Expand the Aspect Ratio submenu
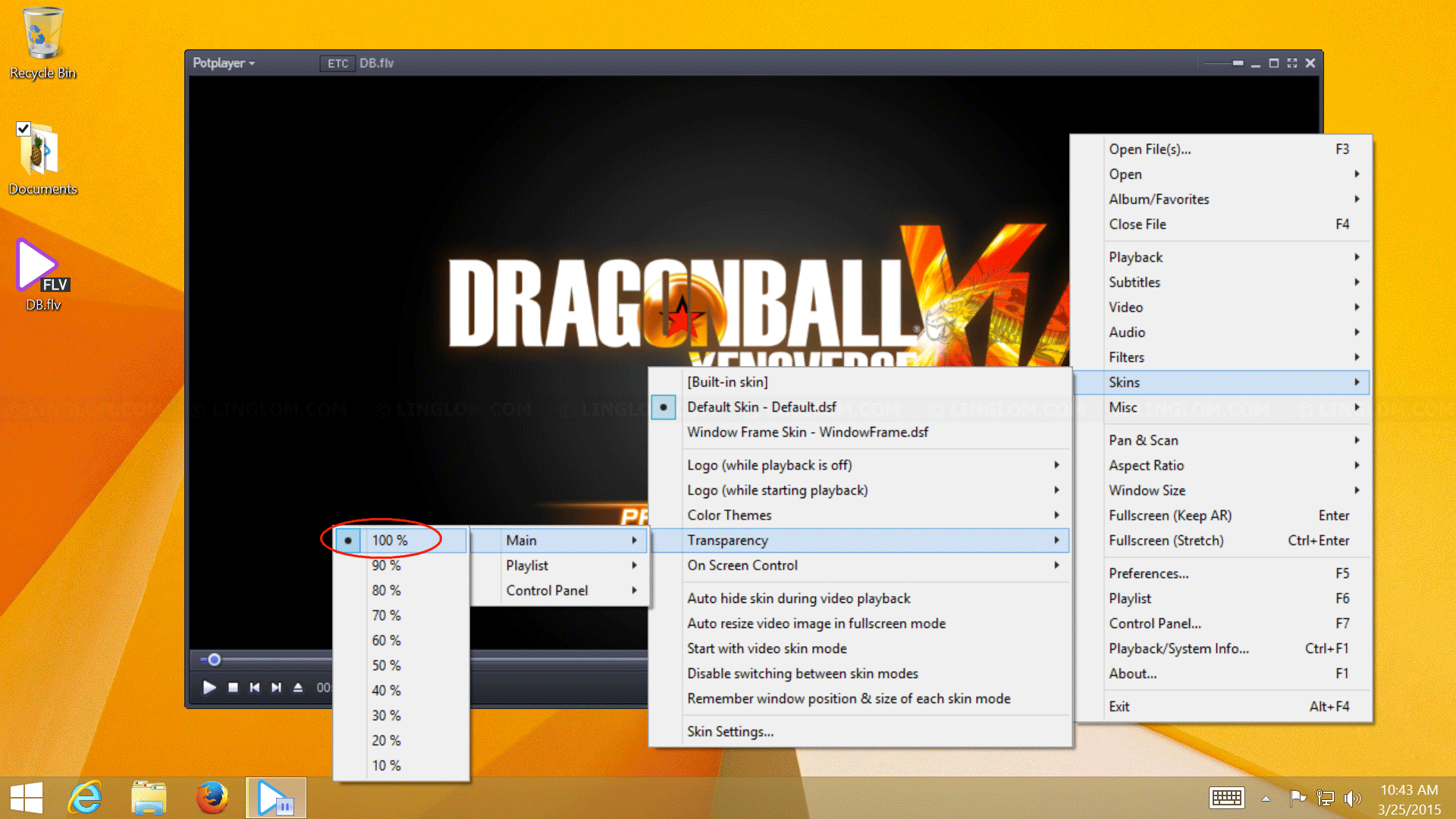This screenshot has height=819, width=1456. (1221, 466)
